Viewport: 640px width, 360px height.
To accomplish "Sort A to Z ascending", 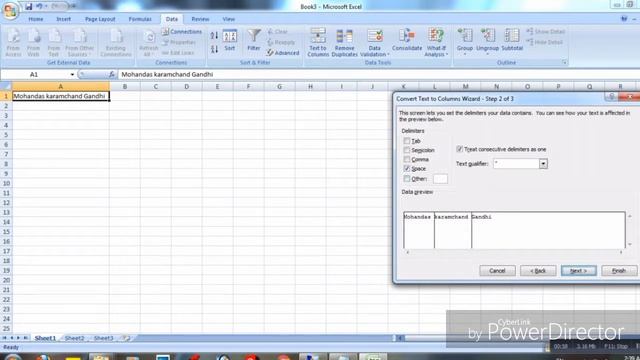I will tap(214, 36).
